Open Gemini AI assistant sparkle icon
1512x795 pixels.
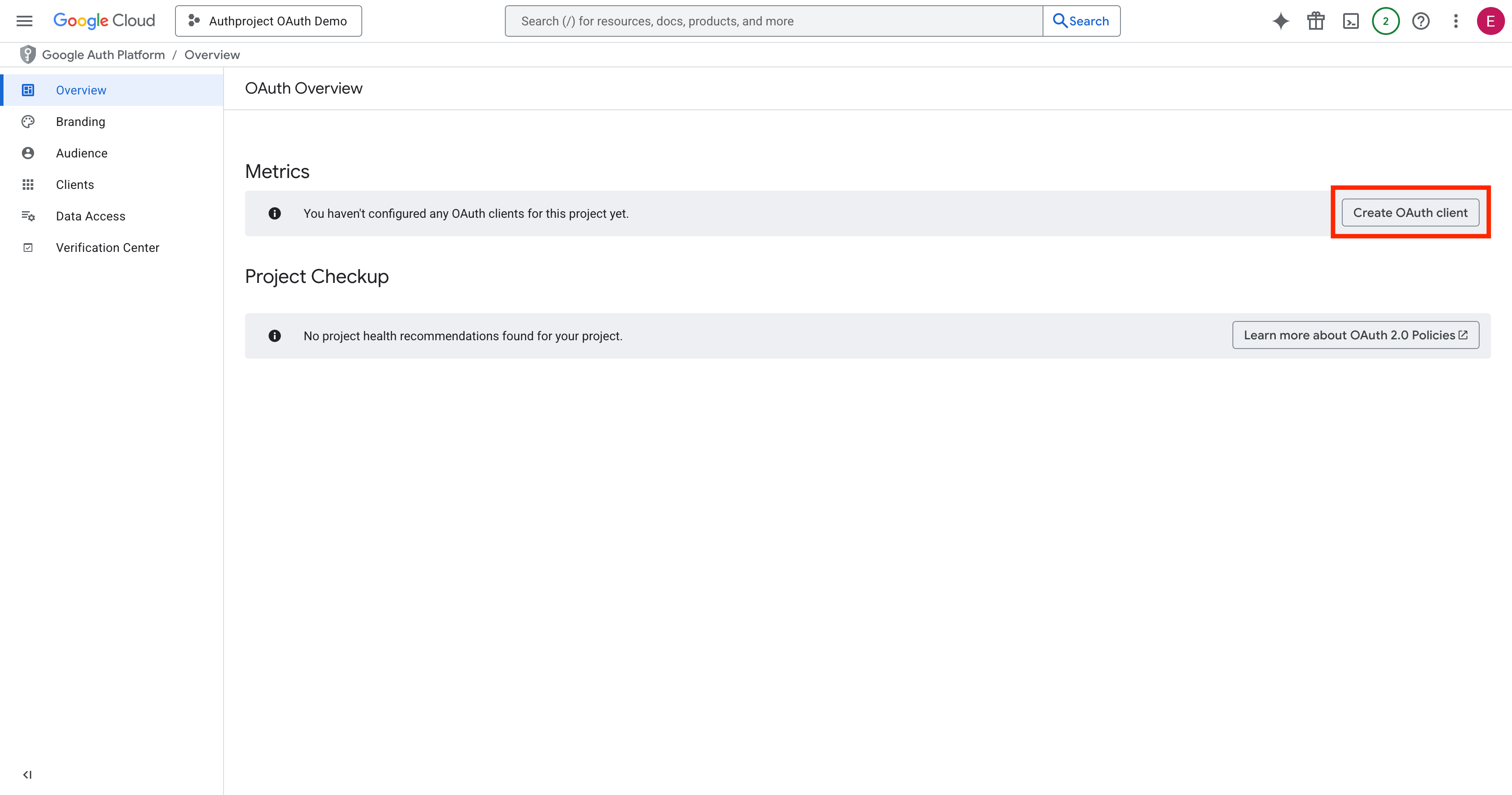1281,21
